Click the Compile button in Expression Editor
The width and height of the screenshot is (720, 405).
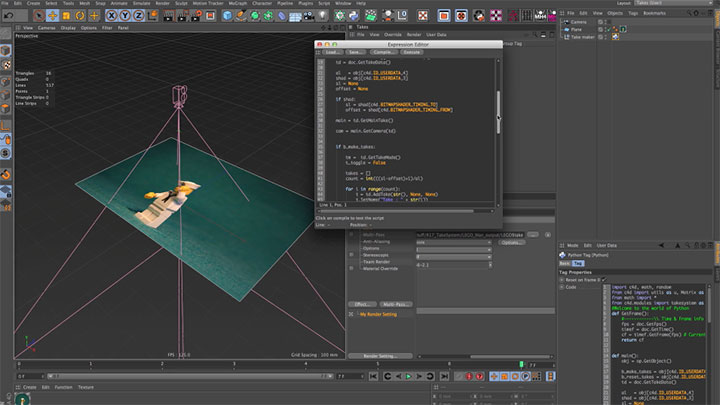tap(383, 52)
